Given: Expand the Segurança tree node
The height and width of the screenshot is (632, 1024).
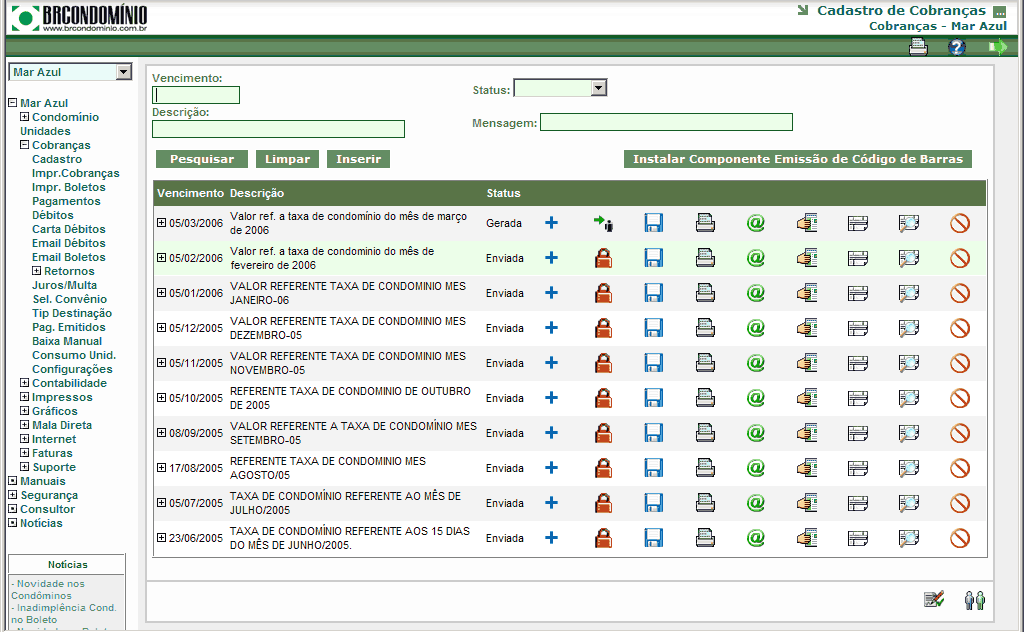Looking at the screenshot, I should [12, 495].
